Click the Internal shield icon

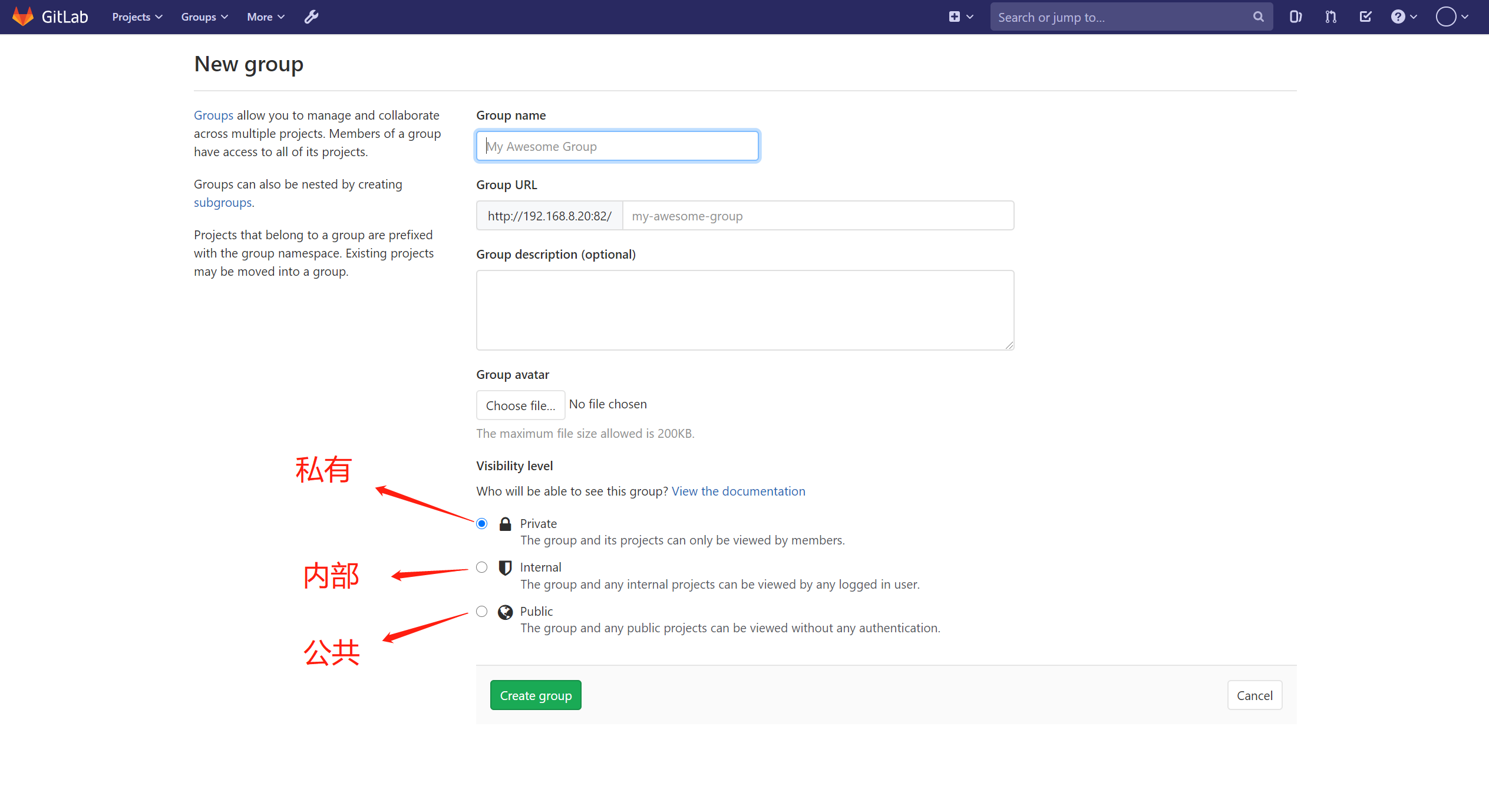(505, 567)
